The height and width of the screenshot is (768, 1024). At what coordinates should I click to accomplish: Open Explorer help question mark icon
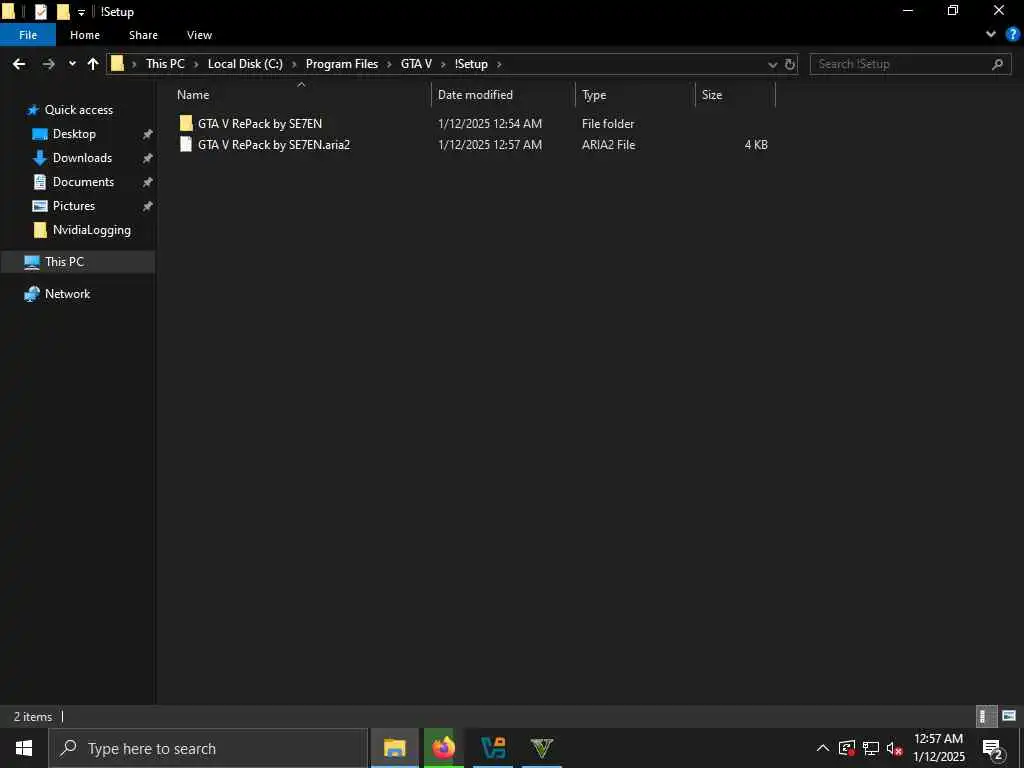coord(1012,35)
